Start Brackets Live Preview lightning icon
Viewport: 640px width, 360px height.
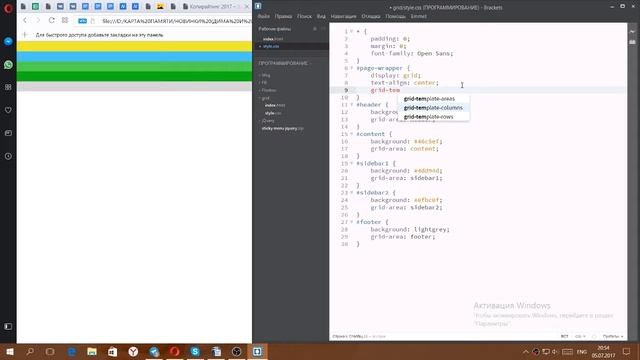(x=633, y=31)
